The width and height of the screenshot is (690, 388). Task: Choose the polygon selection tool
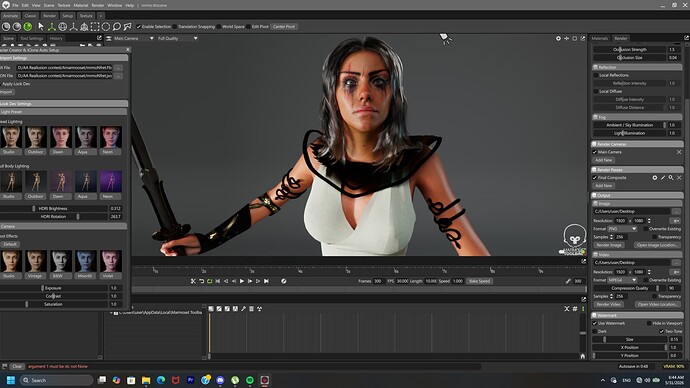click(x=128, y=26)
